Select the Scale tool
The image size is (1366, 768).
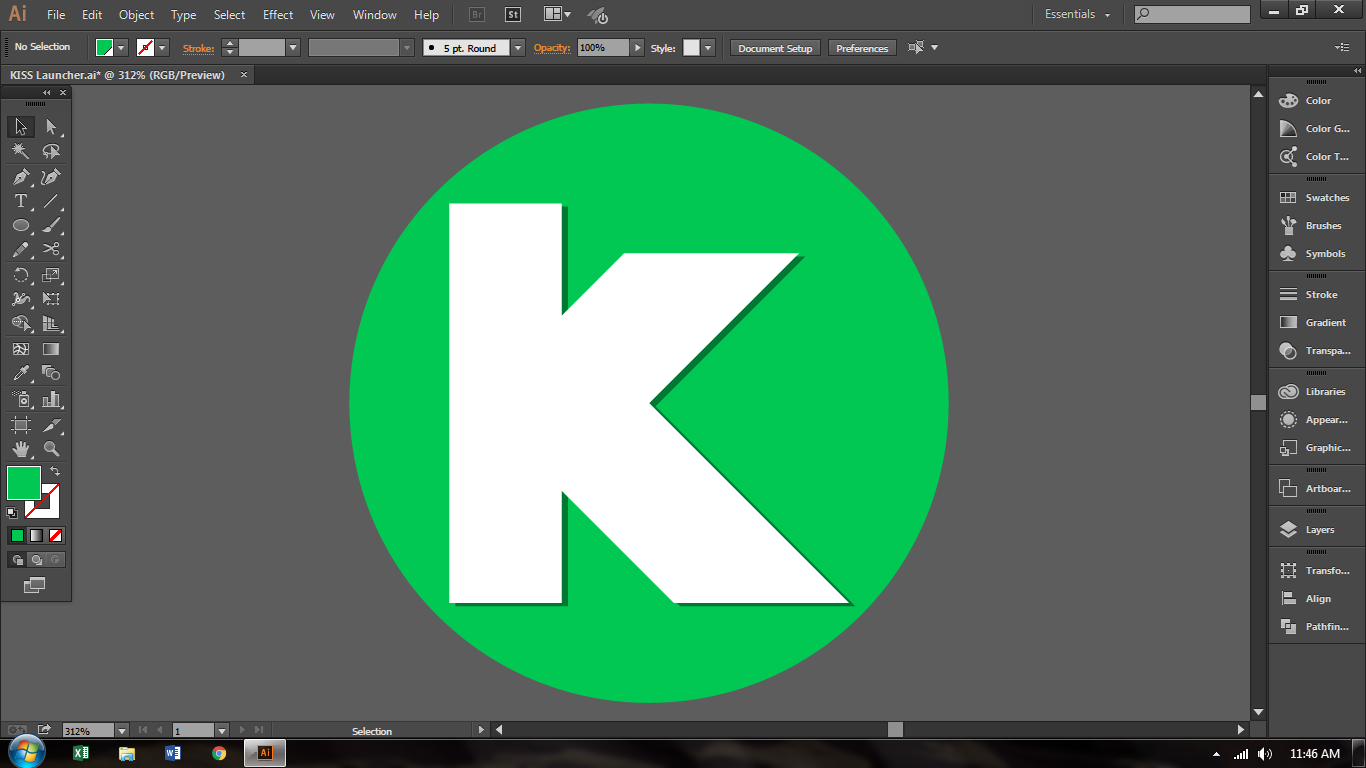click(x=51, y=275)
